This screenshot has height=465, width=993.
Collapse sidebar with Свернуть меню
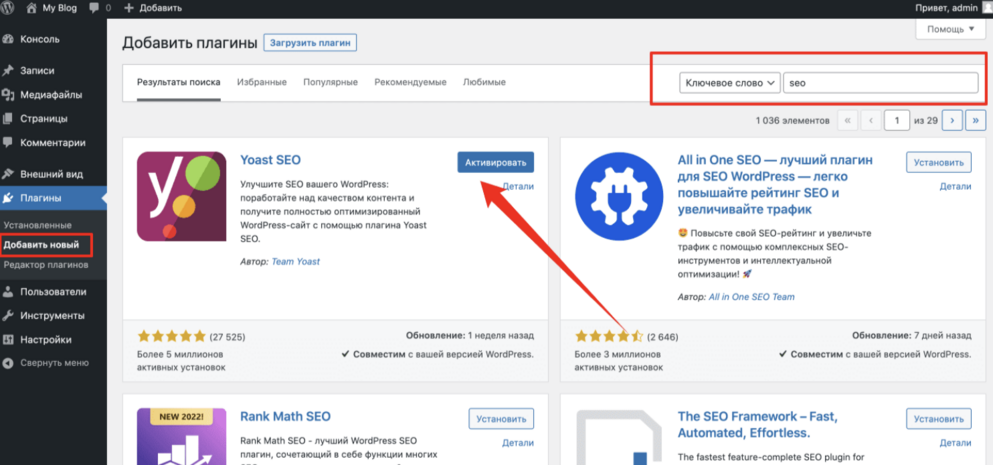53,364
